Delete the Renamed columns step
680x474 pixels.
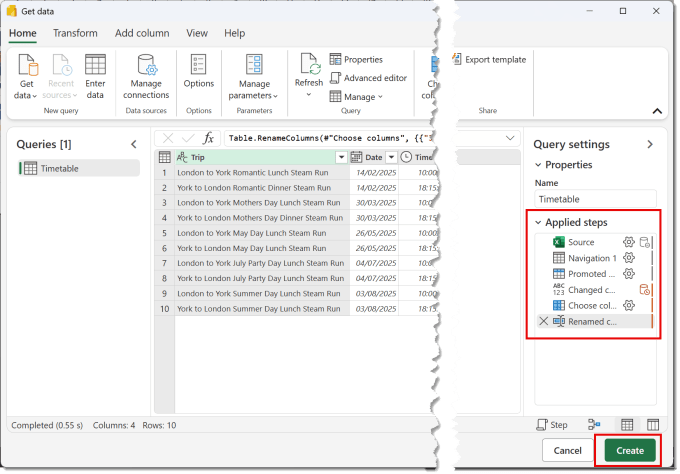(543, 321)
